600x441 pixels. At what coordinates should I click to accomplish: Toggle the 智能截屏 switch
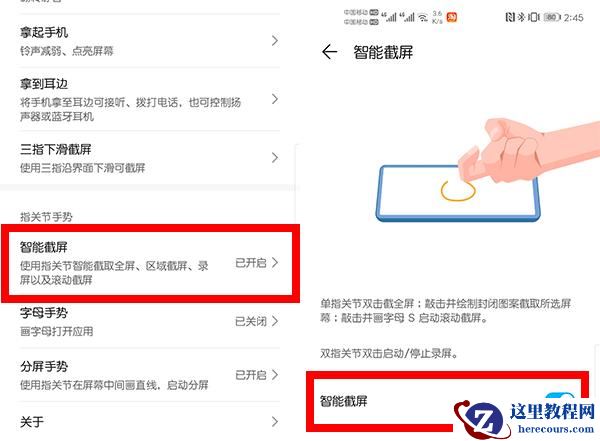click(x=559, y=400)
